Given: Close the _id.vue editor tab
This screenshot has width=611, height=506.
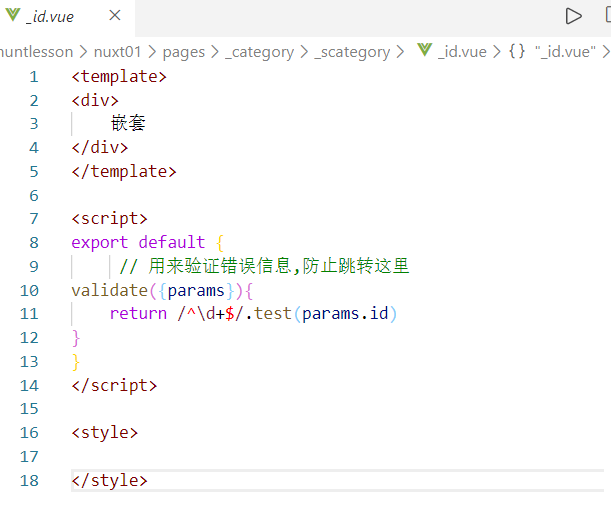Looking at the screenshot, I should pyautogui.click(x=115, y=16).
